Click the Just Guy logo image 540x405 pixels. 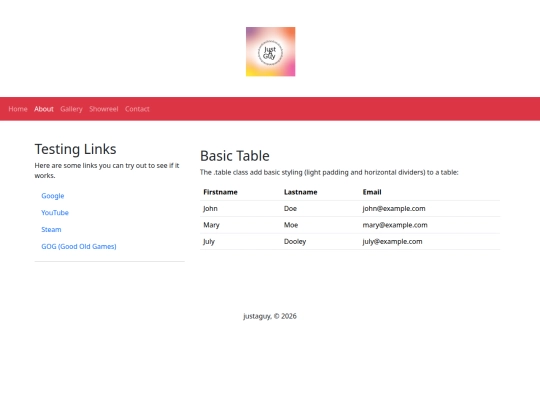[270, 52]
